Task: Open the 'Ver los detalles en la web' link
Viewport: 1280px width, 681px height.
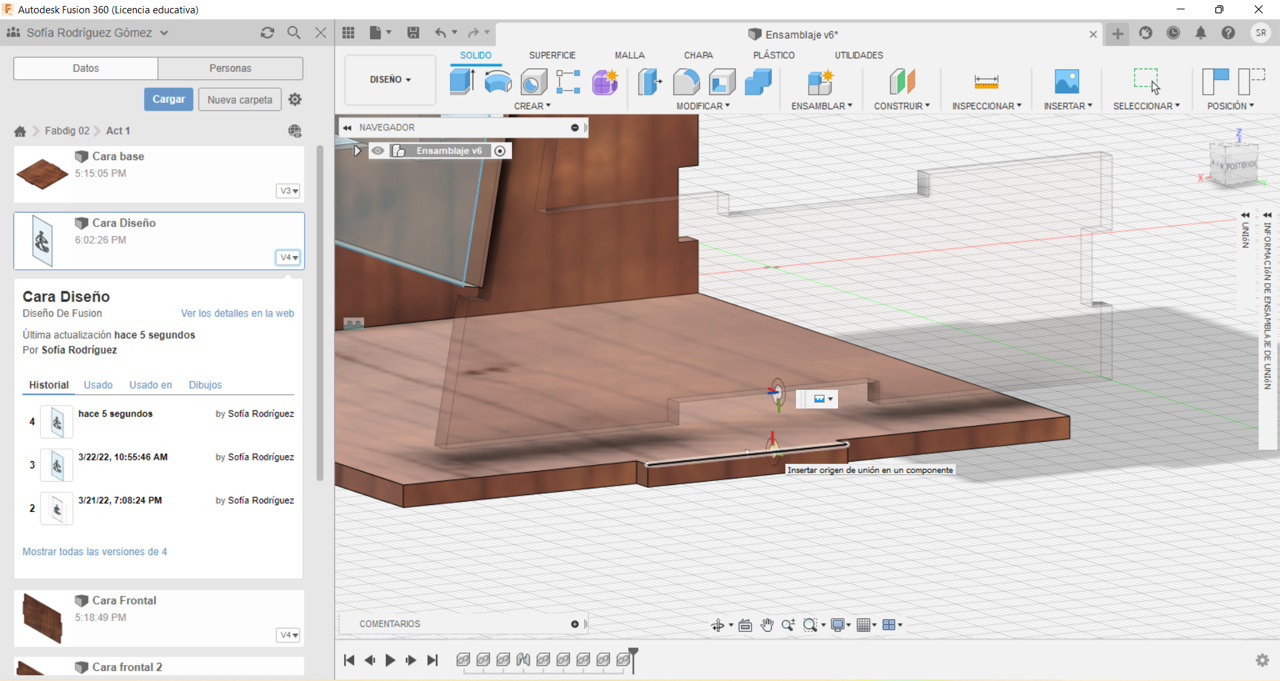Action: coord(237,313)
